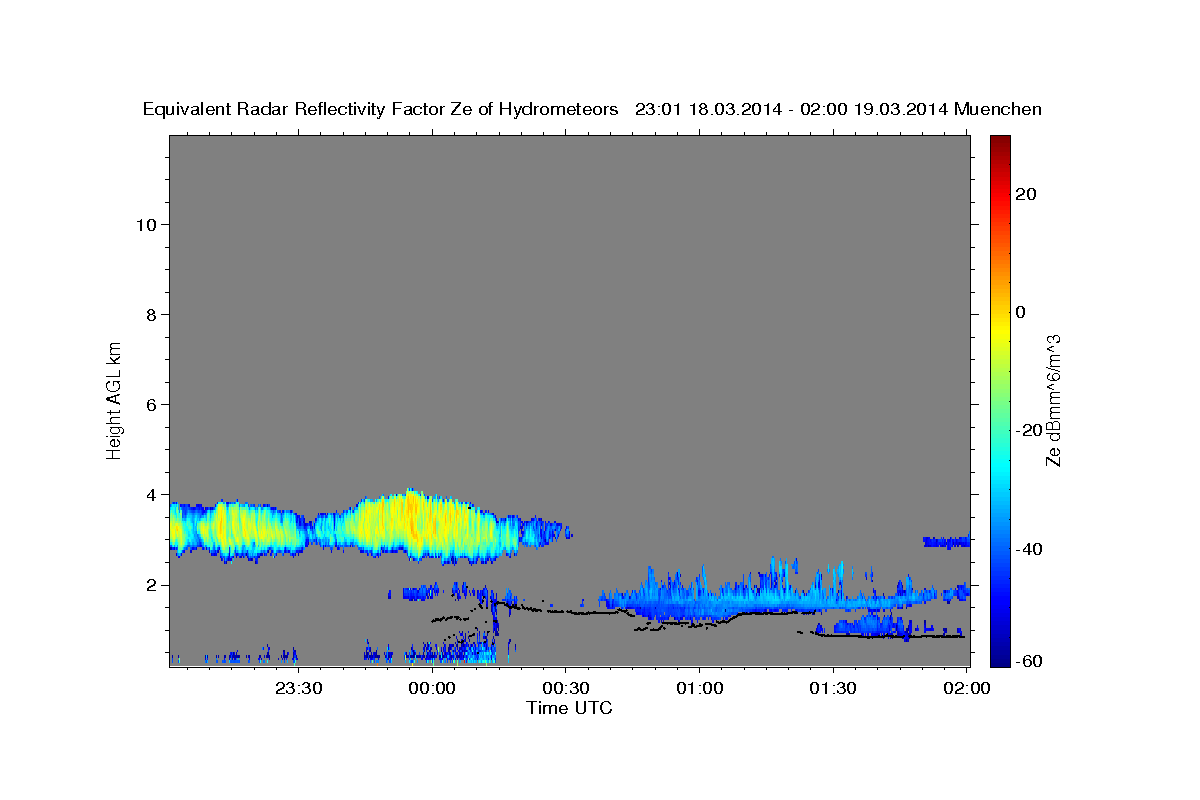Click the dark red top of the colorbar
1200x800 pixels.
[999, 143]
